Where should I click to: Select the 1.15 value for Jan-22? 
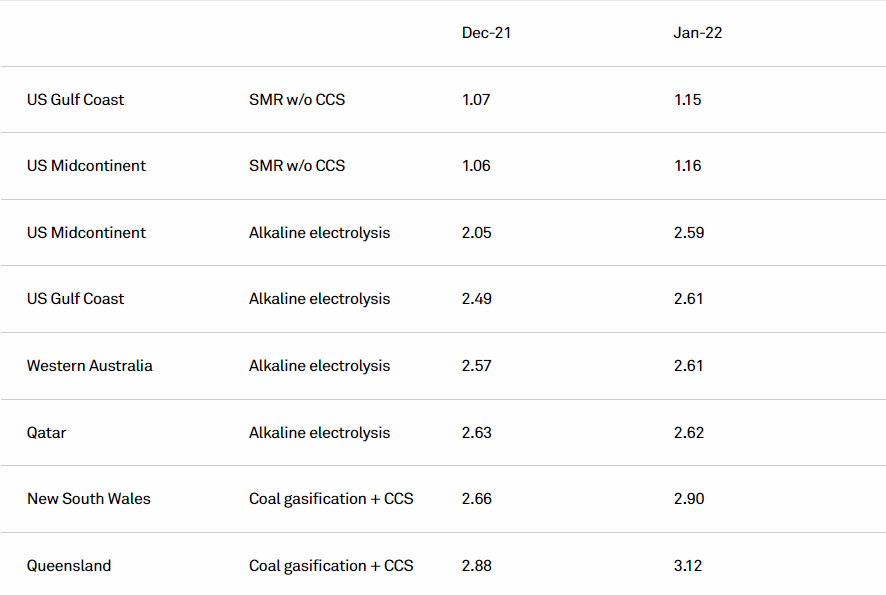pyautogui.click(x=688, y=100)
